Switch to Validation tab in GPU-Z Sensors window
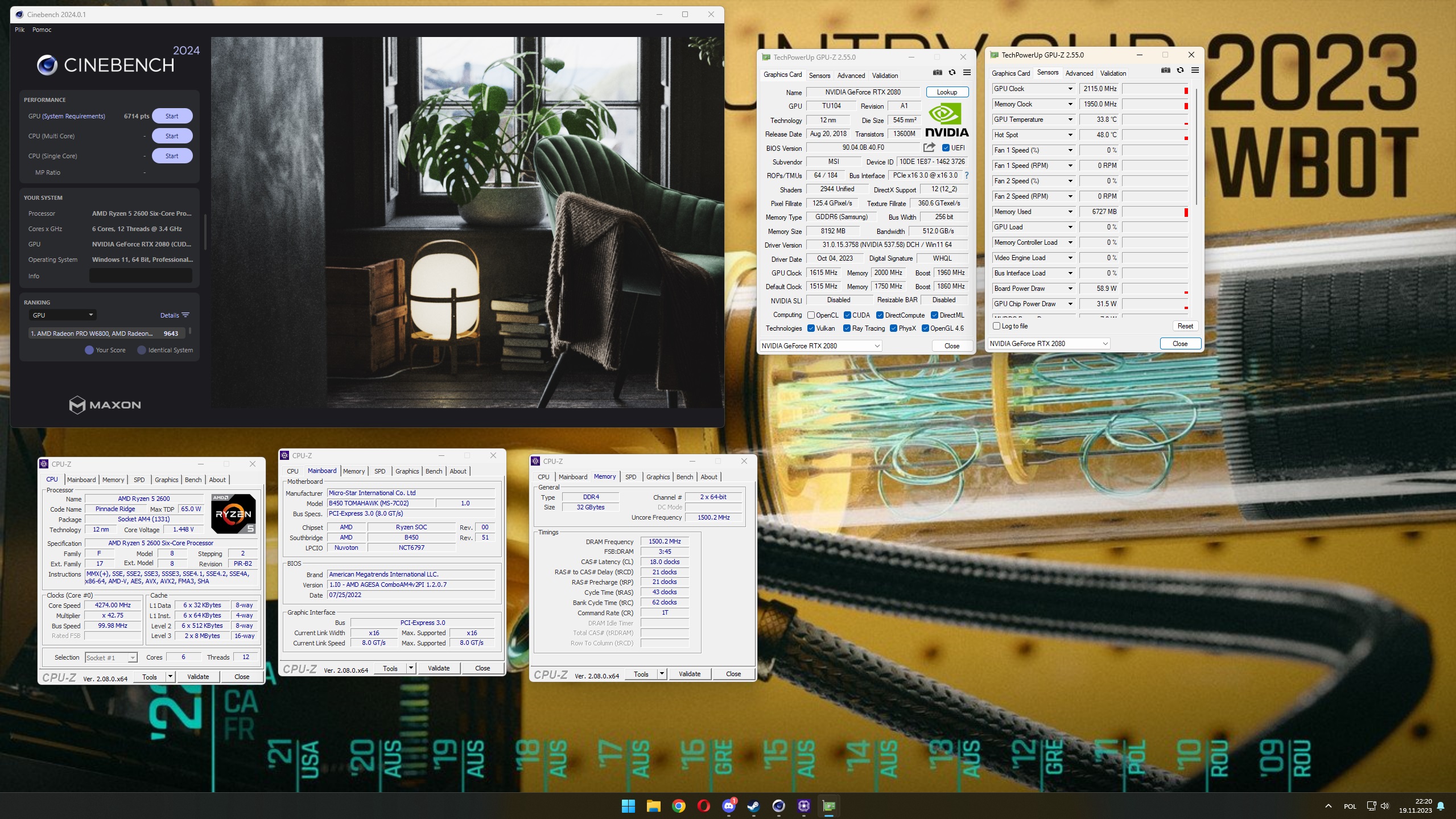1456x819 pixels. point(1113,73)
